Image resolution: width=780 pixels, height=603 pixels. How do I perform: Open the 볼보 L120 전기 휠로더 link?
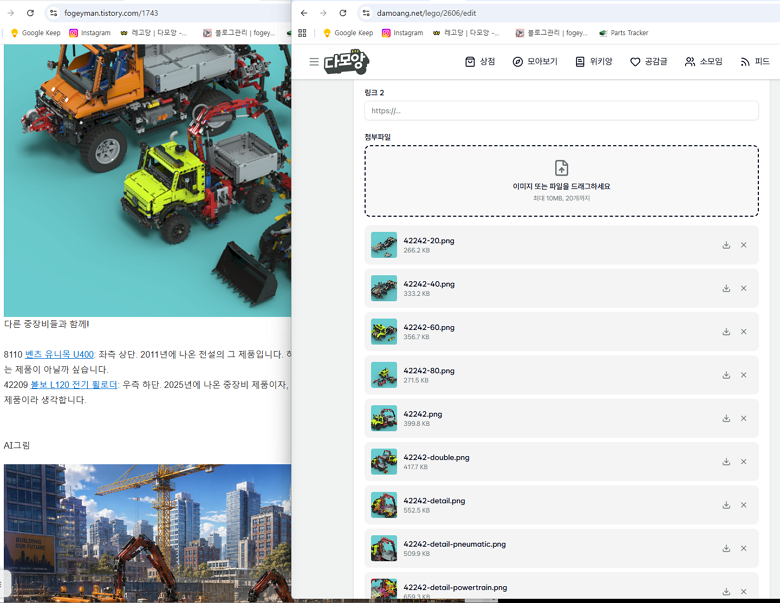click(x=74, y=385)
